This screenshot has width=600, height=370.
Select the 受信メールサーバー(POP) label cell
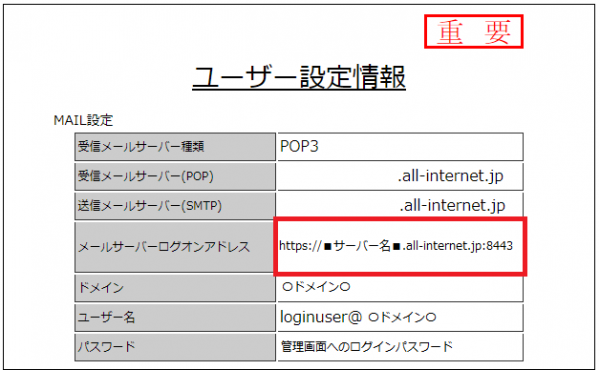click(175, 176)
